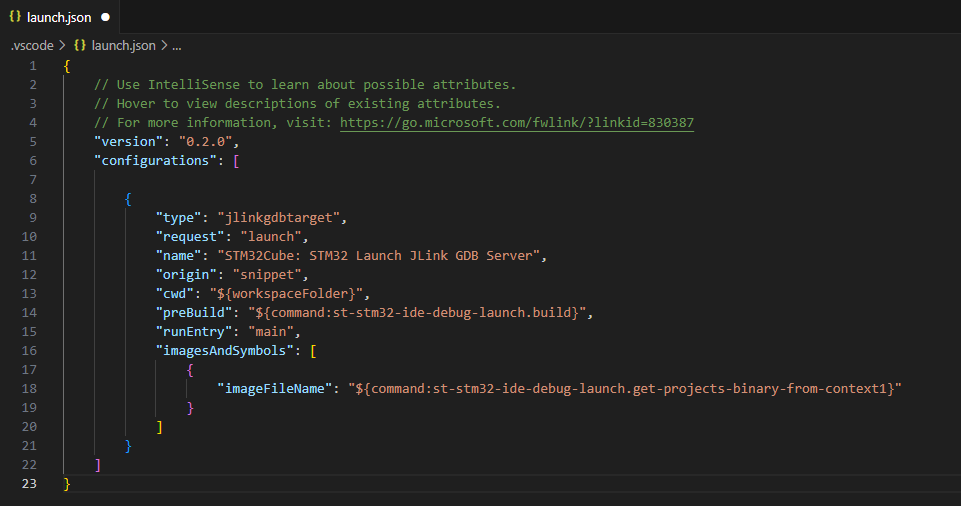Viewport: 961px width, 506px height.
Task: Open the .vscode folder breadcrumb
Action: click(x=32, y=45)
